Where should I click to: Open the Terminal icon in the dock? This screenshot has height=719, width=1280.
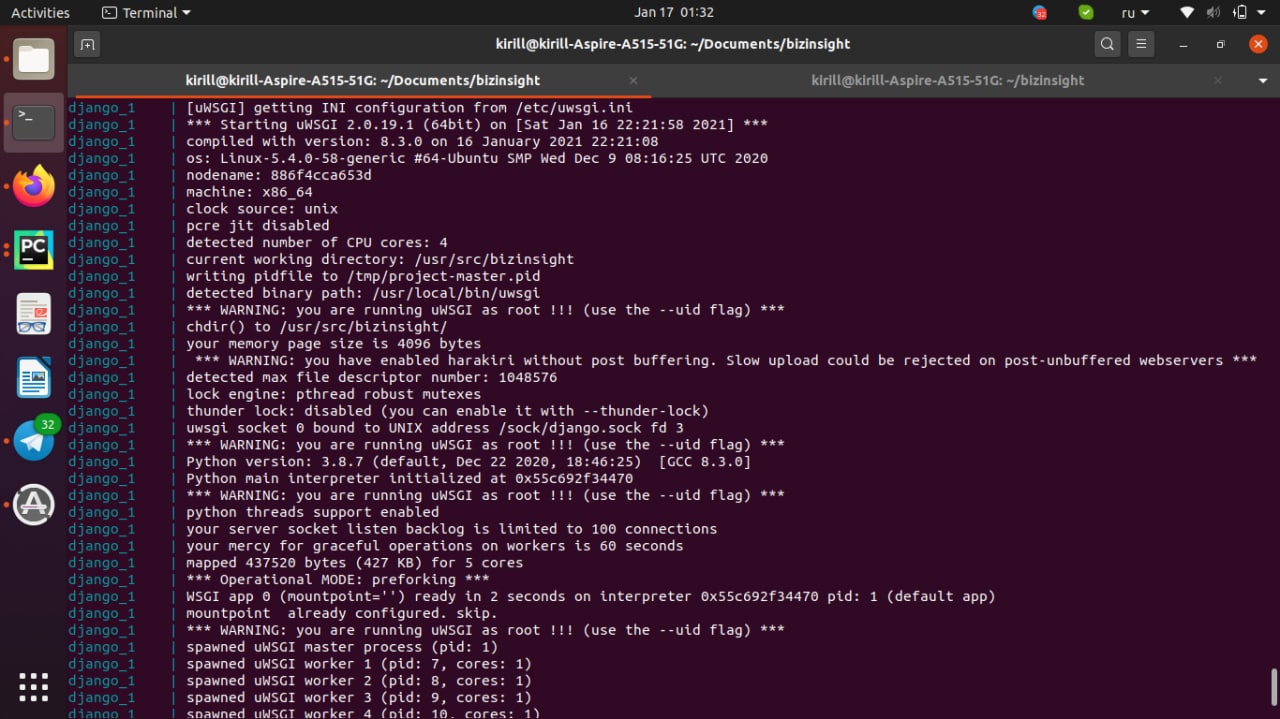(x=34, y=122)
